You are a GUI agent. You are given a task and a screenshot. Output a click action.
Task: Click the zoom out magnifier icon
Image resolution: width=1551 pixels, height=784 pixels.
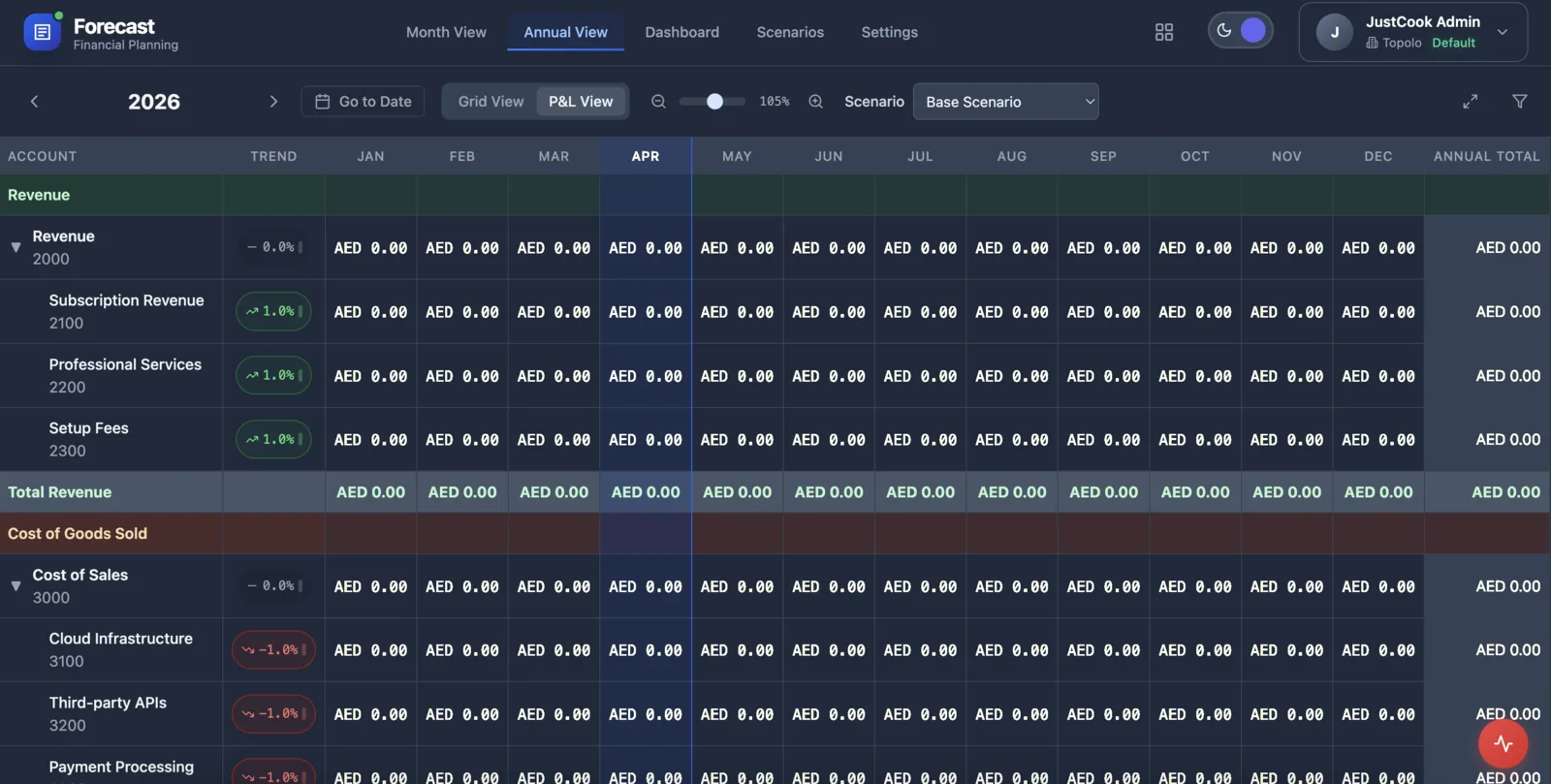click(658, 102)
